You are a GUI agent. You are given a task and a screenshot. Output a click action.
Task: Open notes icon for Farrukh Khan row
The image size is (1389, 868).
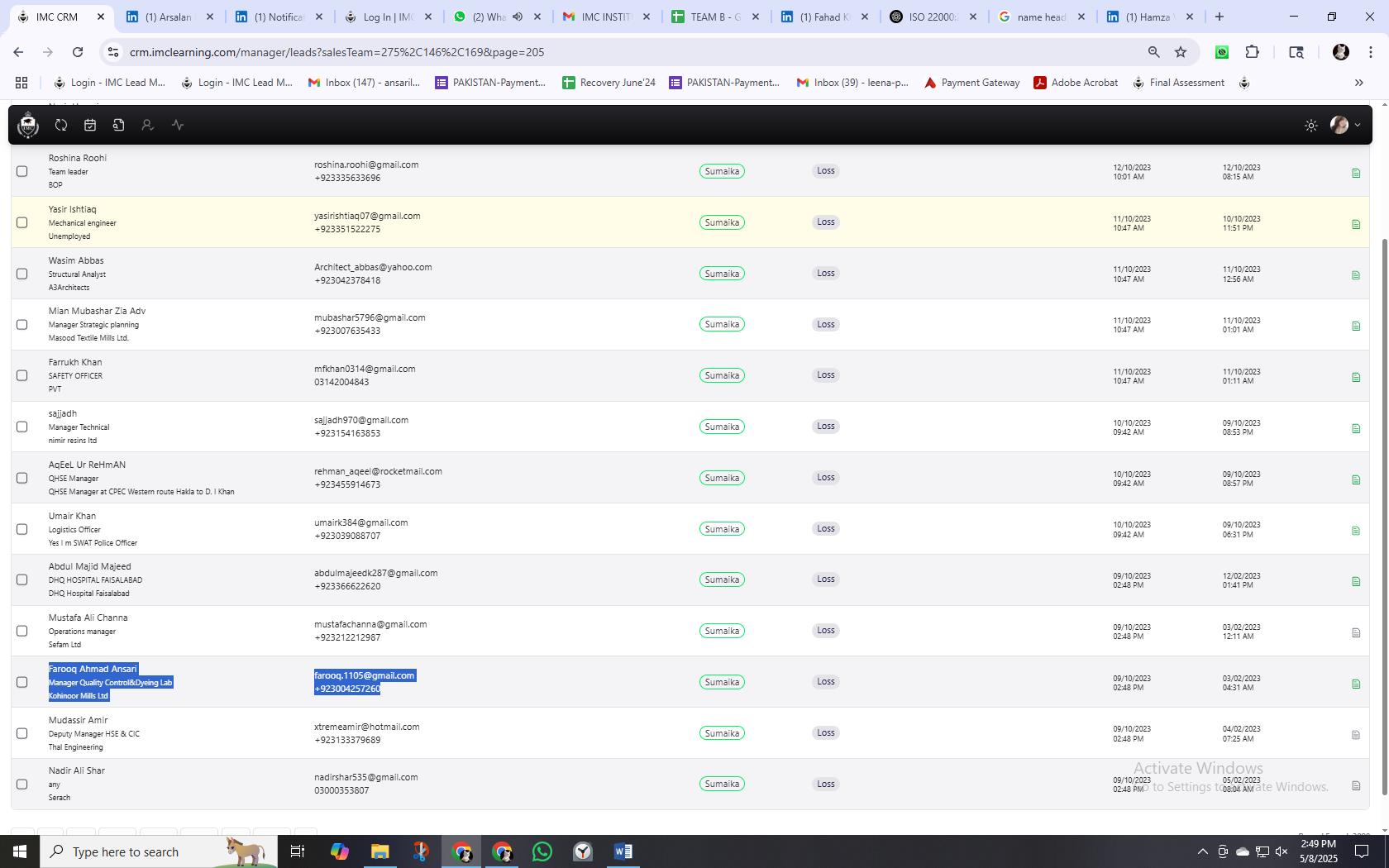pyautogui.click(x=1356, y=377)
